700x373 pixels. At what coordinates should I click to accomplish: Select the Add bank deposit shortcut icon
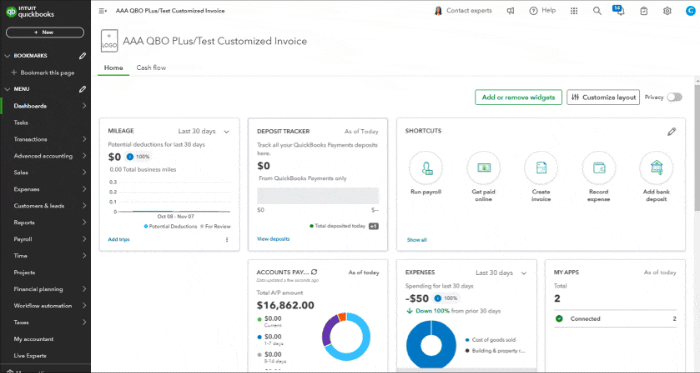[656, 168]
